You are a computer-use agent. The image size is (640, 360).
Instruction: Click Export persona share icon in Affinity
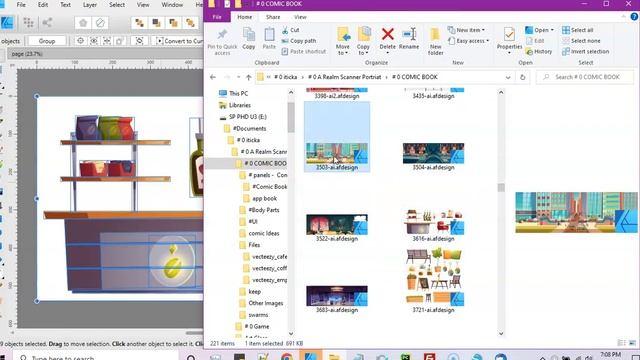47,23
